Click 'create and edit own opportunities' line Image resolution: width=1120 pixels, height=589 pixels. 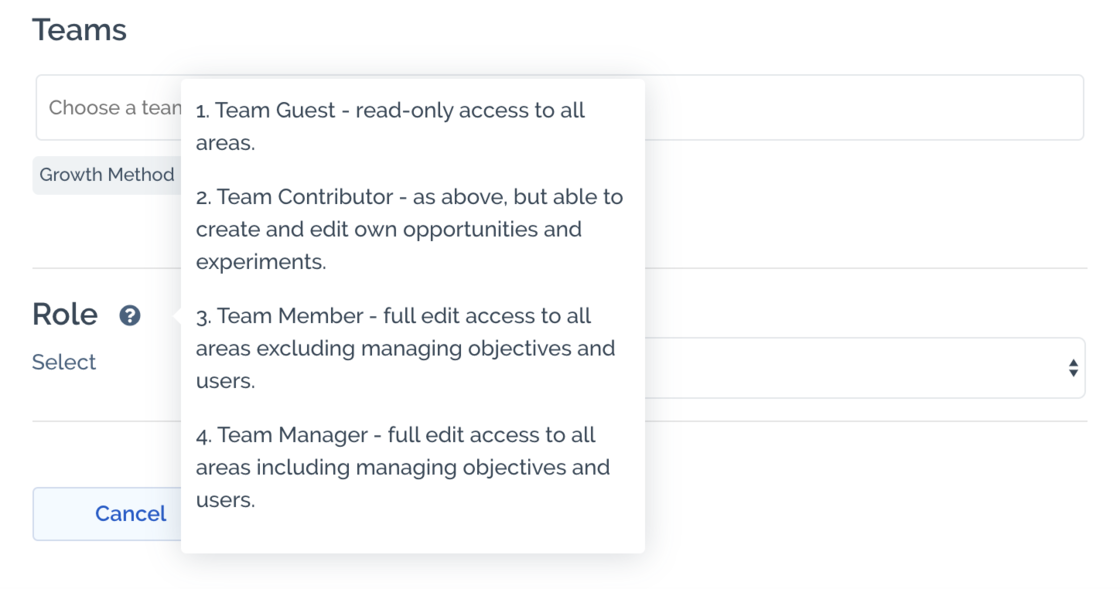[x=388, y=229]
